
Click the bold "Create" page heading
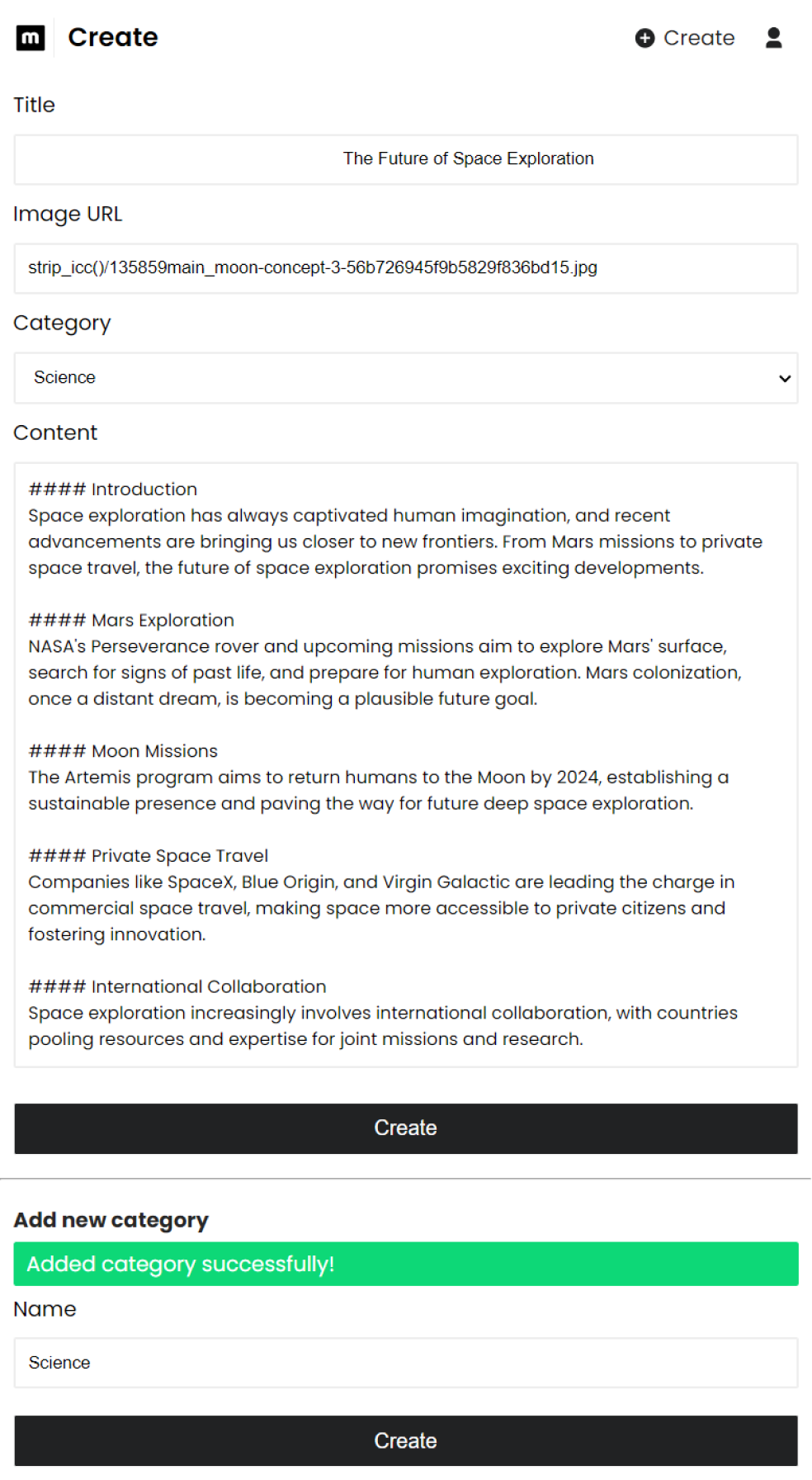pos(113,38)
